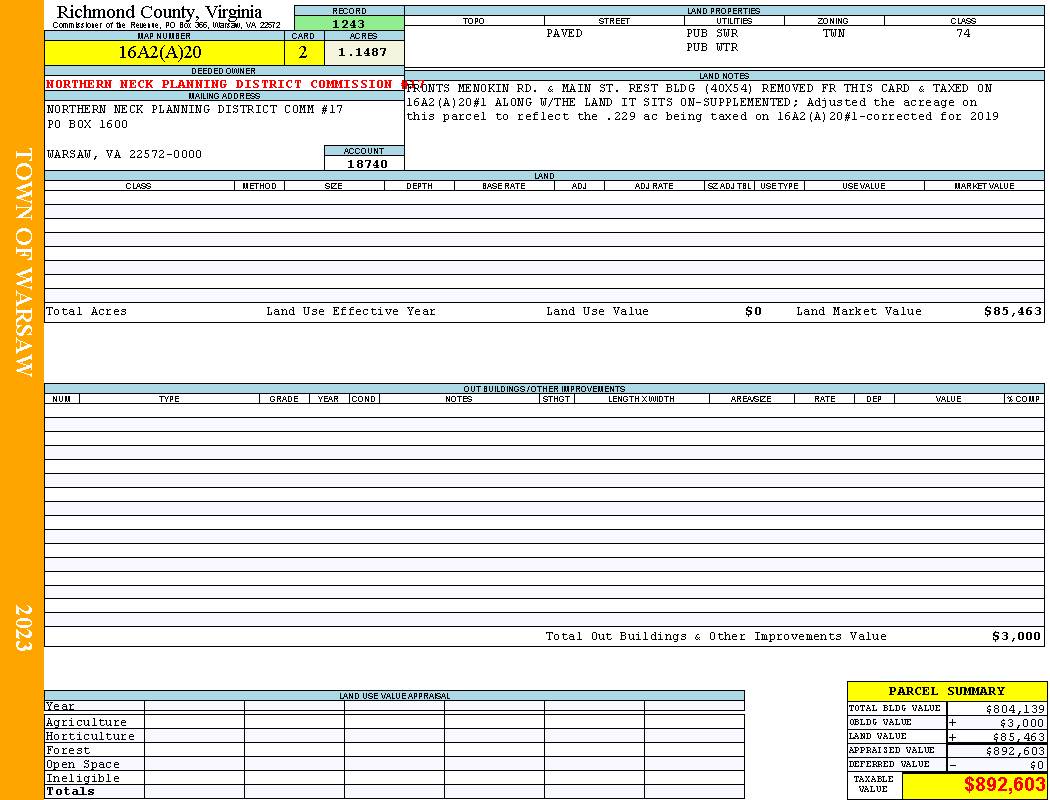
Task: Click the PARCEL SUMMARY header
Action: pyautogui.click(x=946, y=691)
